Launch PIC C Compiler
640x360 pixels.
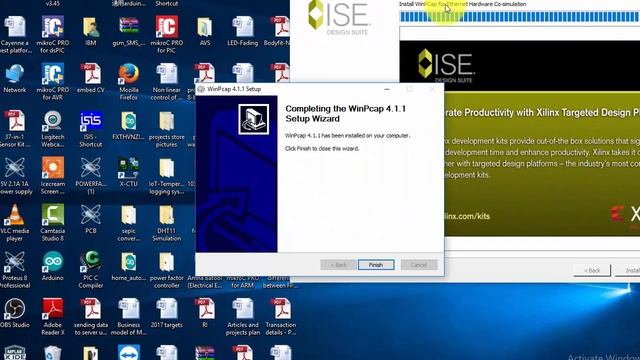click(x=91, y=270)
